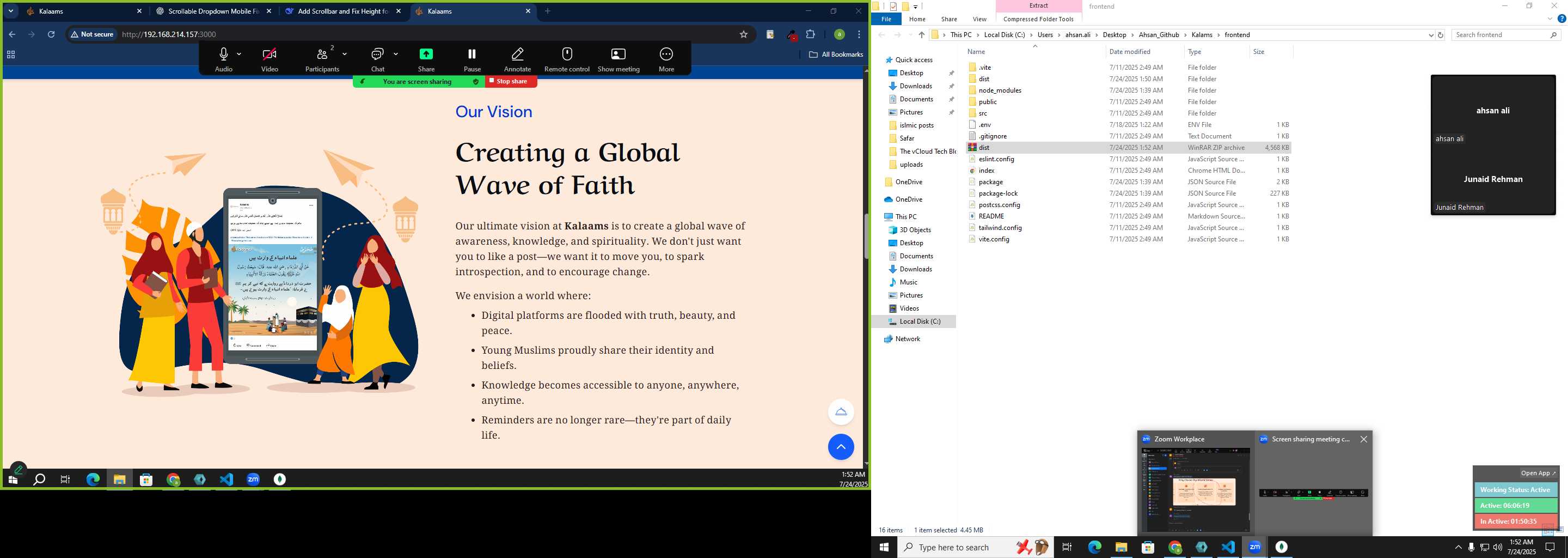Refresh the Explorer folder view
1568x558 pixels.
tap(1440, 35)
